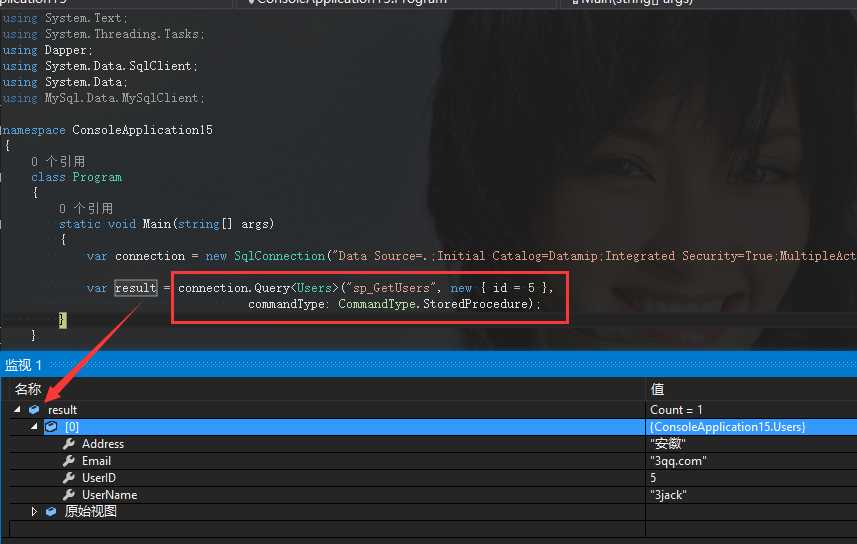The image size is (857, 544).
Task: Click the [0] item object icon
Action: click(51, 427)
